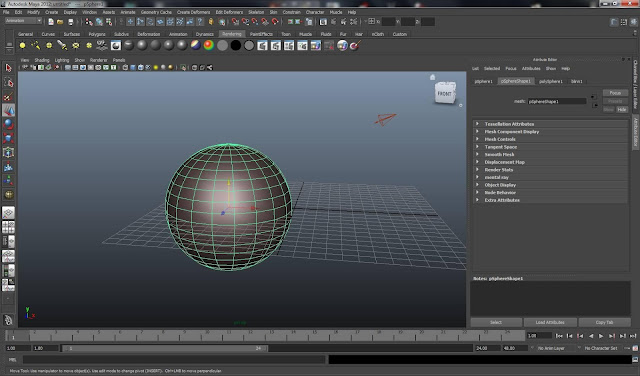Select the Lasso tool in toolbox
The image size is (640, 376).
click(8, 82)
